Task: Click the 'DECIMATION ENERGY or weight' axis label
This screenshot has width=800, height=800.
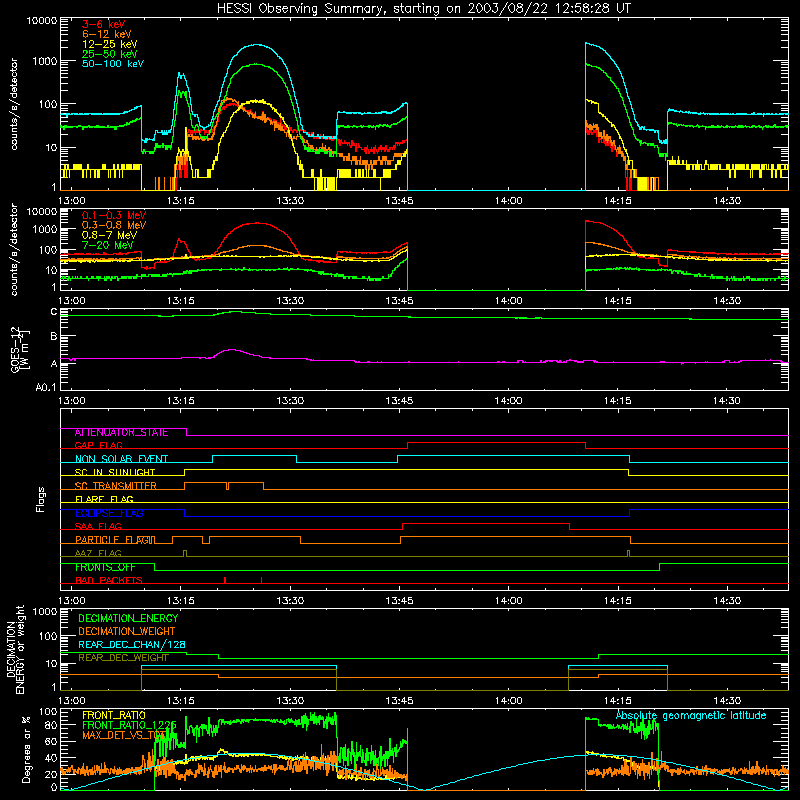Action: click(x=16, y=649)
